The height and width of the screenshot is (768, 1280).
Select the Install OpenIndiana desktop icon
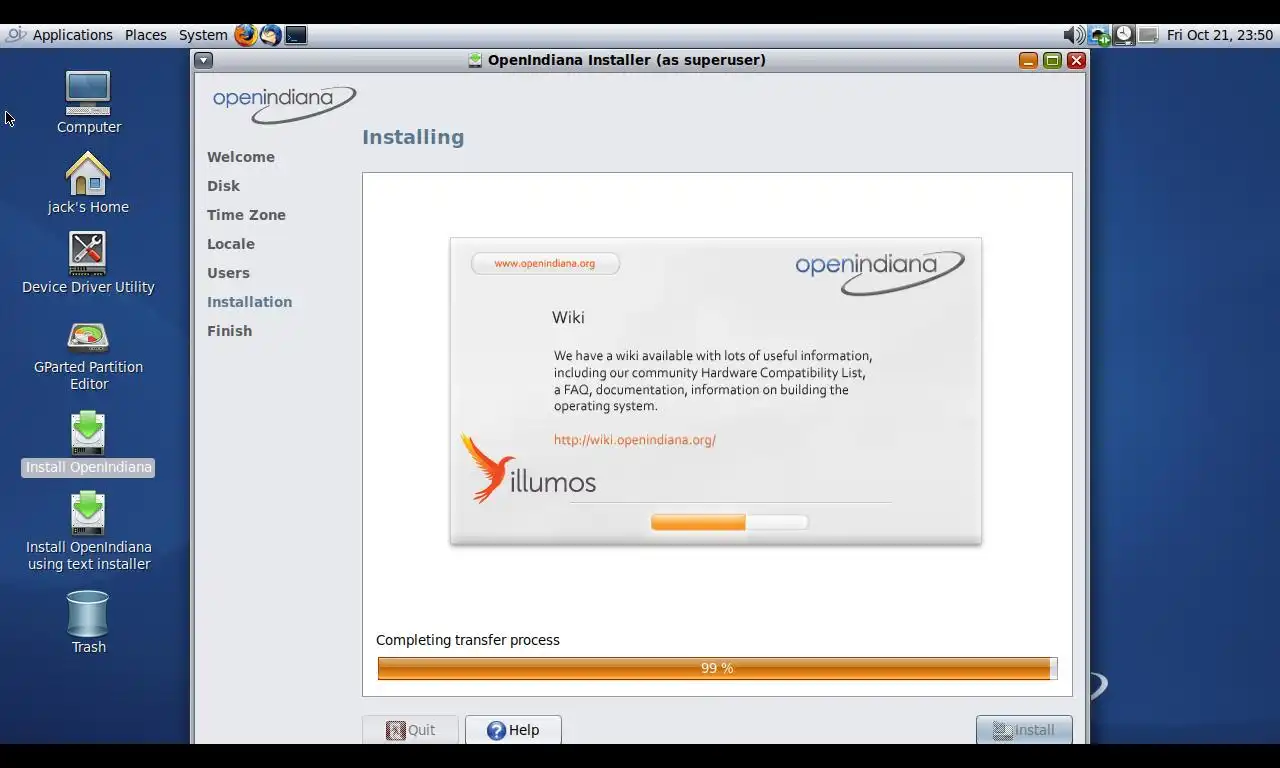coord(88,443)
